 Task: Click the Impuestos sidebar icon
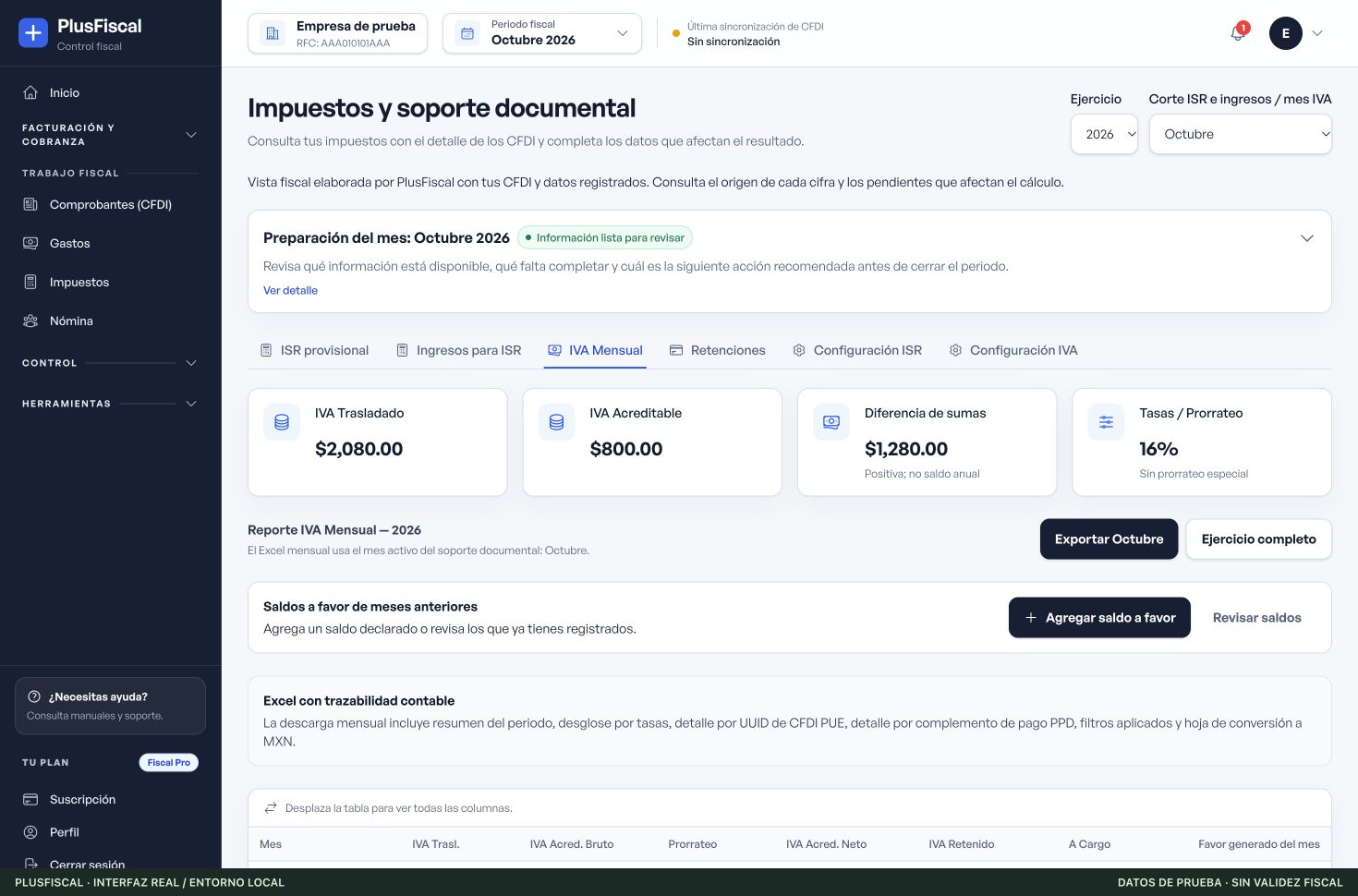click(x=30, y=282)
